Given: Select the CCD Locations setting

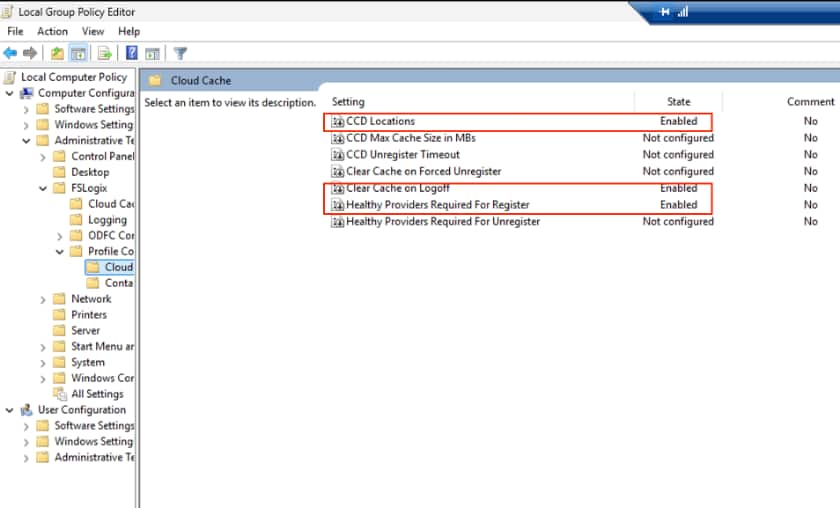Looking at the screenshot, I should coord(380,122).
